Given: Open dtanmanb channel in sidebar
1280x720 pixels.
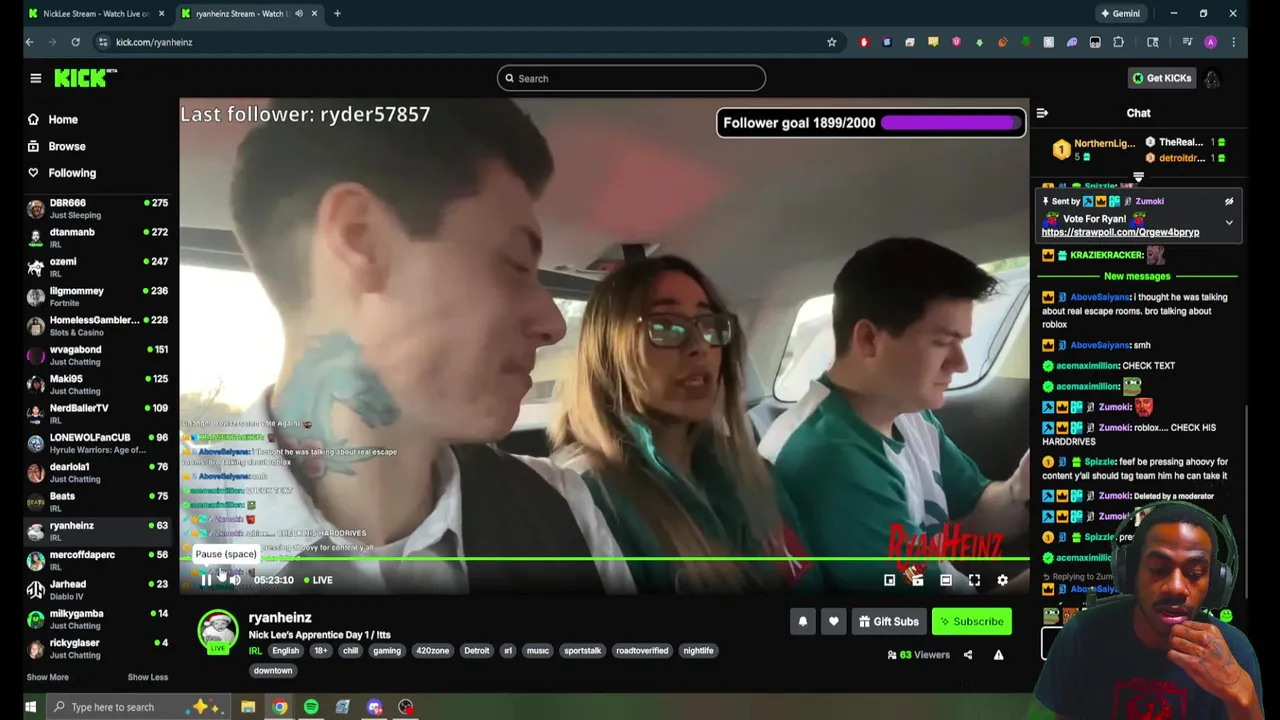Looking at the screenshot, I should coord(98,238).
